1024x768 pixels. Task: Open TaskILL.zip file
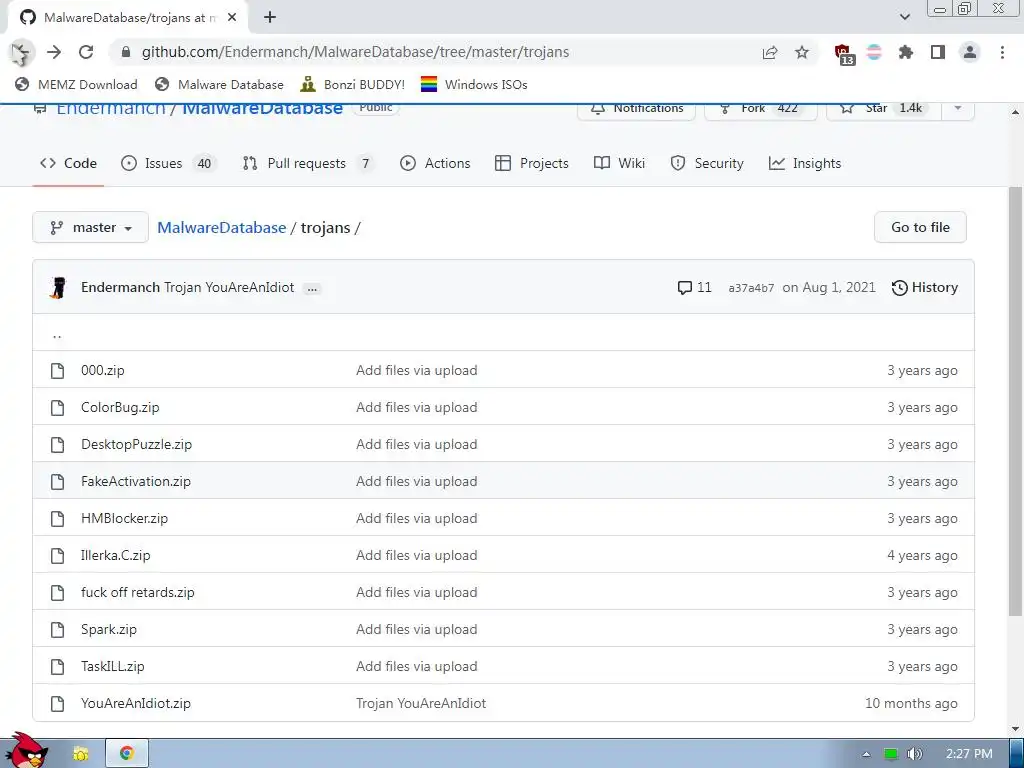coord(112,666)
